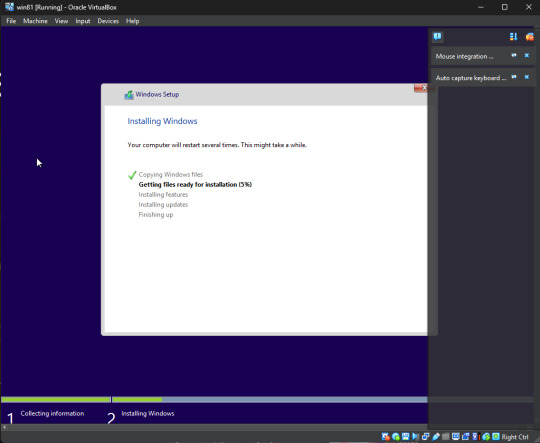Click the Installing updates step text
This screenshot has width=540, height=443.
[x=163, y=205]
